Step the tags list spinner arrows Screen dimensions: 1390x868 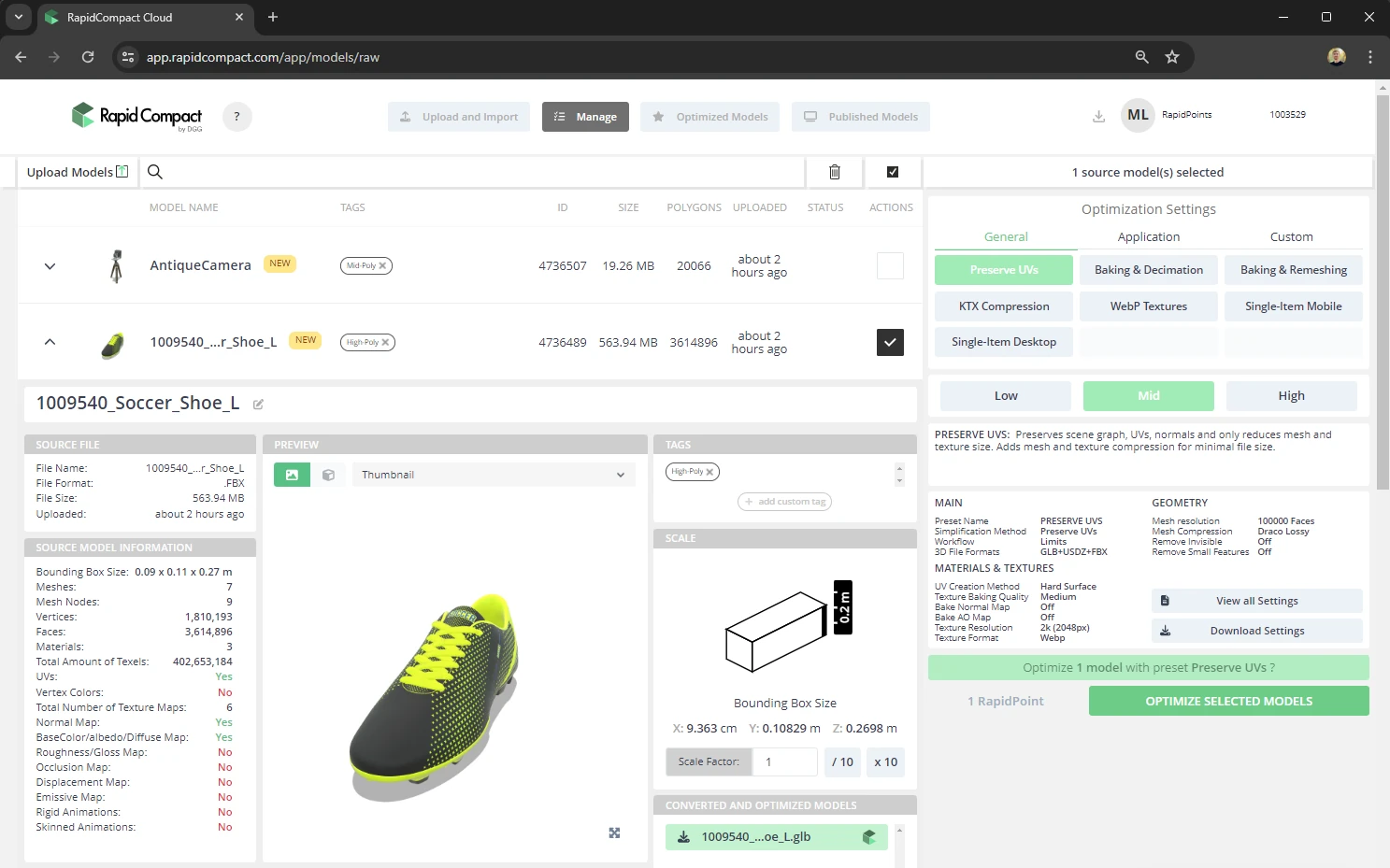tap(899, 475)
